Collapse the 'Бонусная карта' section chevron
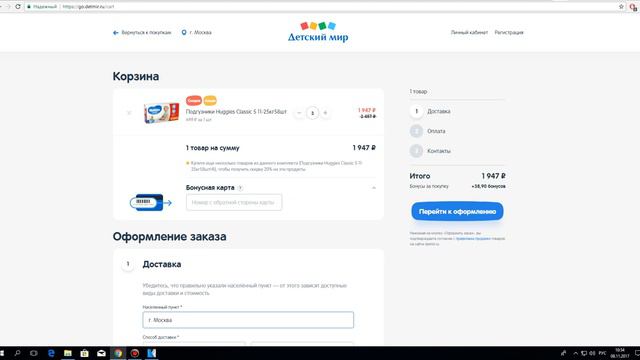Image resolution: width=640 pixels, height=360 pixels. [373, 188]
